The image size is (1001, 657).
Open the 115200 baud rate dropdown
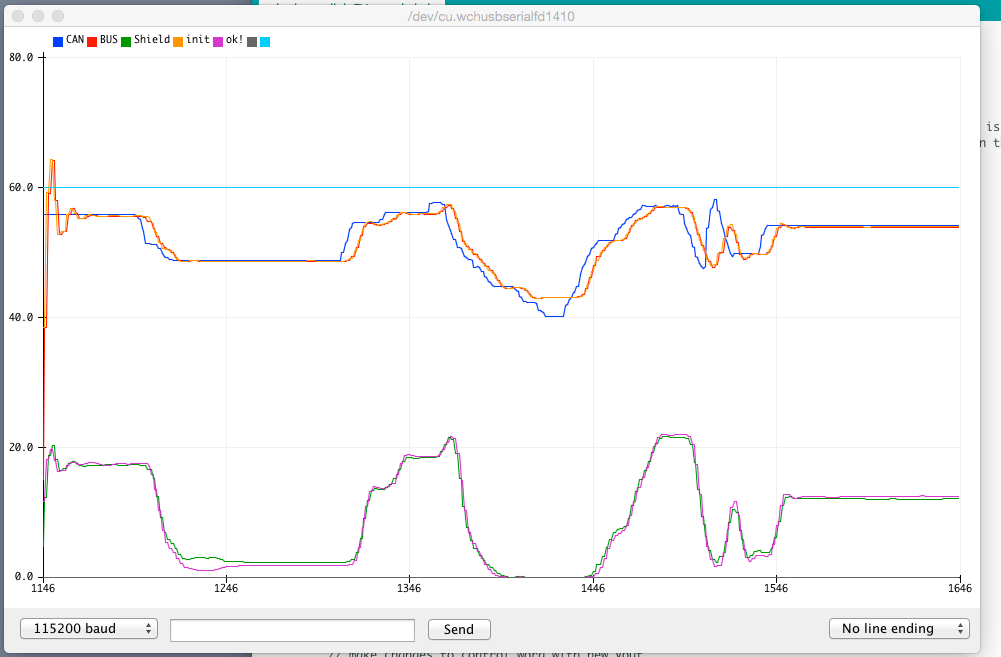click(89, 629)
